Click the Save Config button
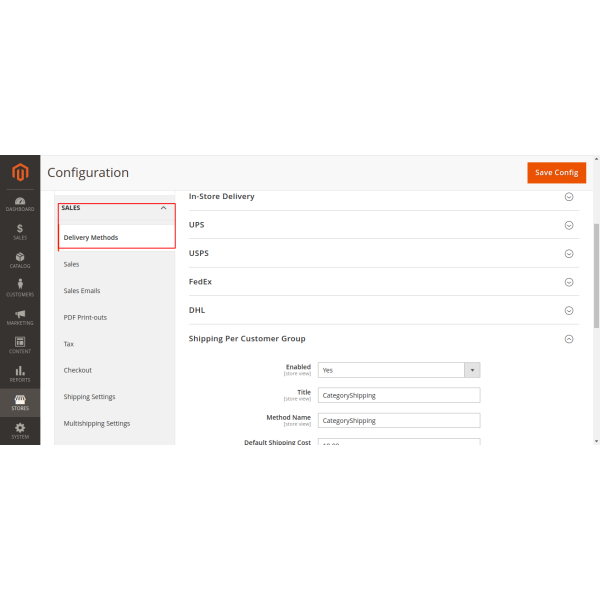This screenshot has width=600, height=600. coord(556,173)
